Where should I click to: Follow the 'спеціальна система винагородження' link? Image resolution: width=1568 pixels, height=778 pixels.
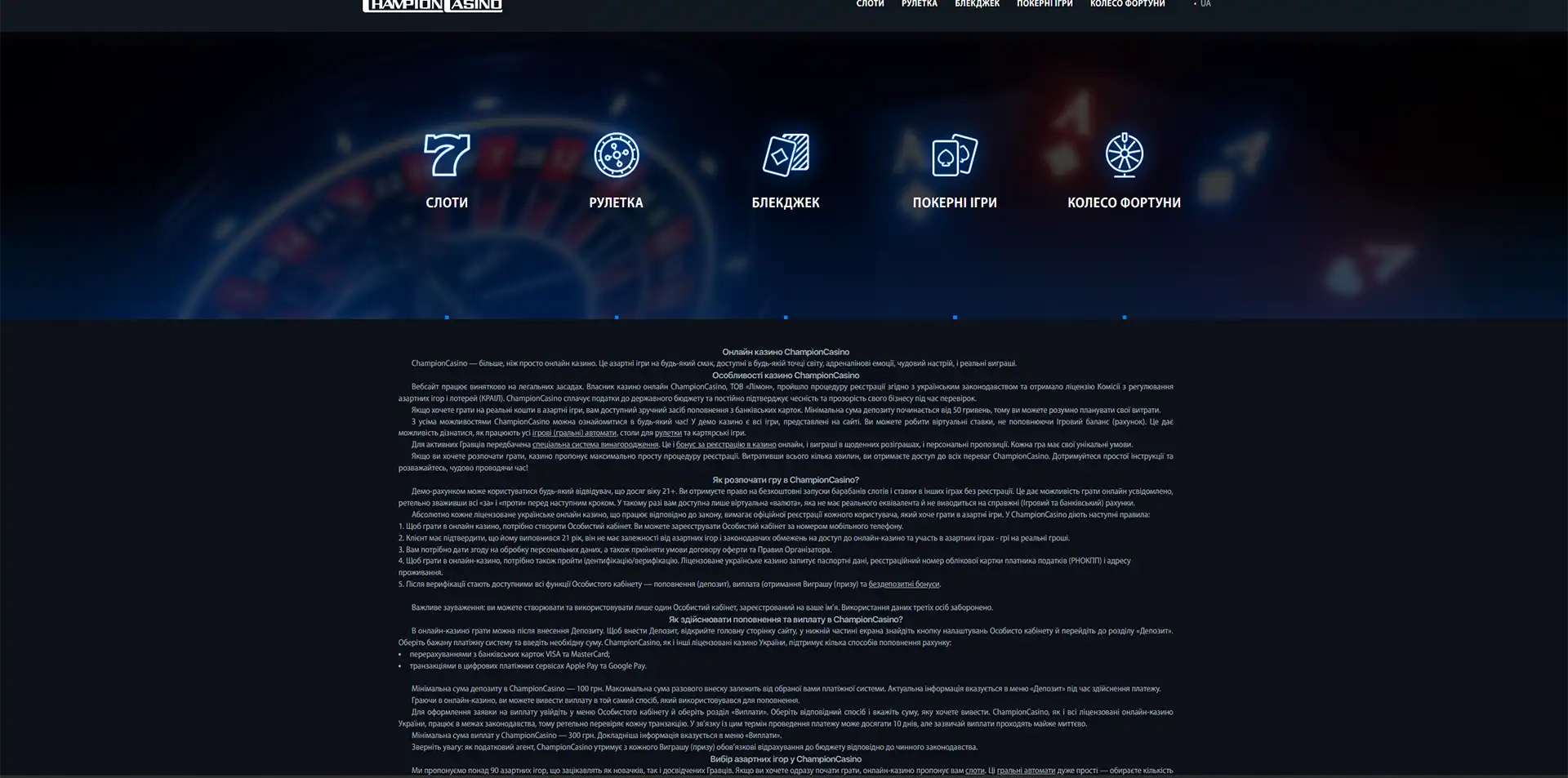[595, 445]
